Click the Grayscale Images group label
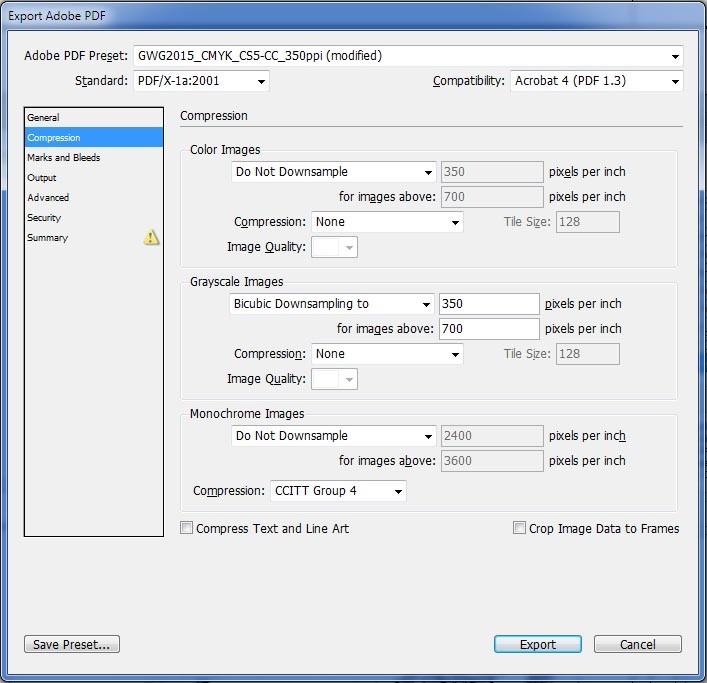Screen dimensions: 707x683 [236, 282]
